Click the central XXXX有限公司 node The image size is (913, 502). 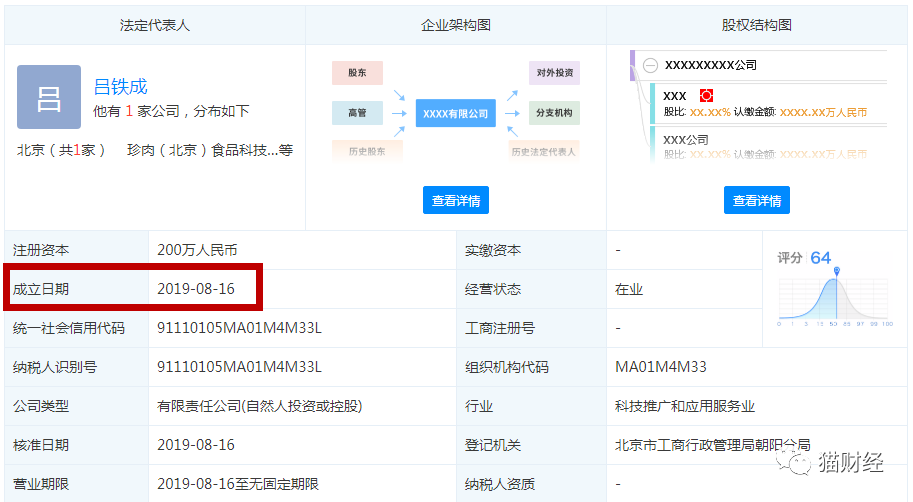tap(456, 114)
